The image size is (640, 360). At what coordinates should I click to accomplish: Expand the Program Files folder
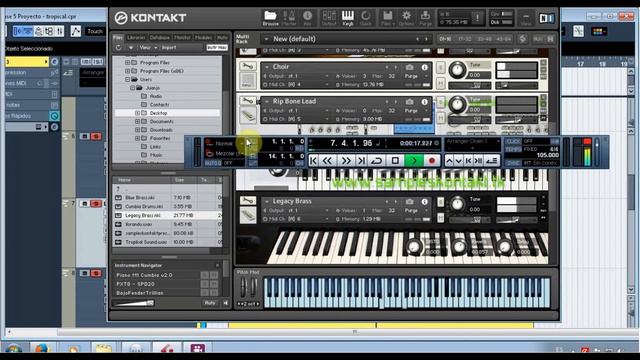tap(127, 62)
